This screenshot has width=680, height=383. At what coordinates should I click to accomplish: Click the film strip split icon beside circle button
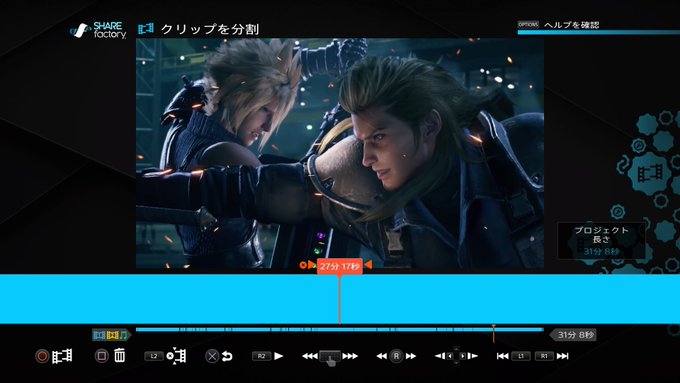(62, 356)
